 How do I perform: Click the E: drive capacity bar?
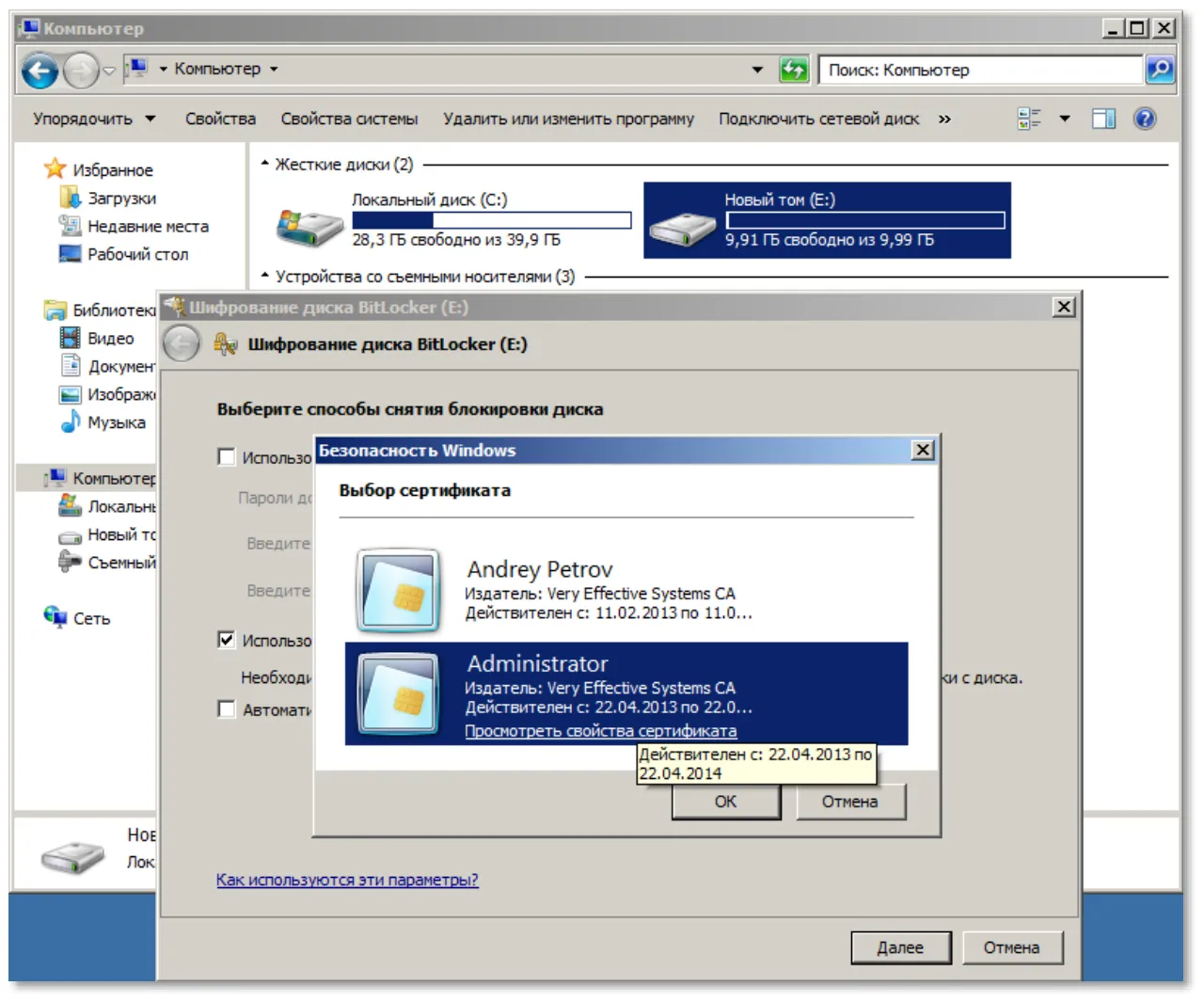[x=865, y=220]
